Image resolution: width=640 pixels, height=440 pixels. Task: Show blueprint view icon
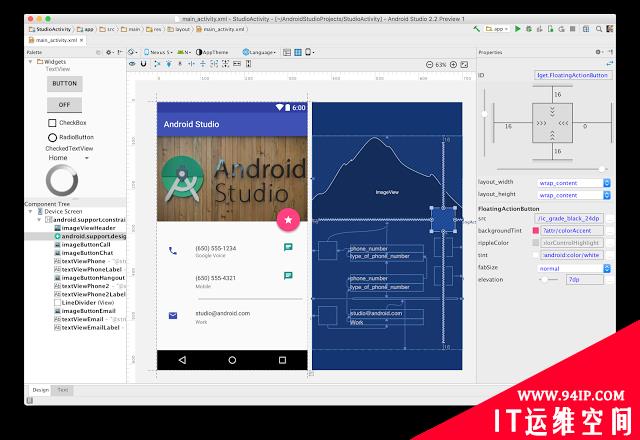pyautogui.click(x=298, y=52)
